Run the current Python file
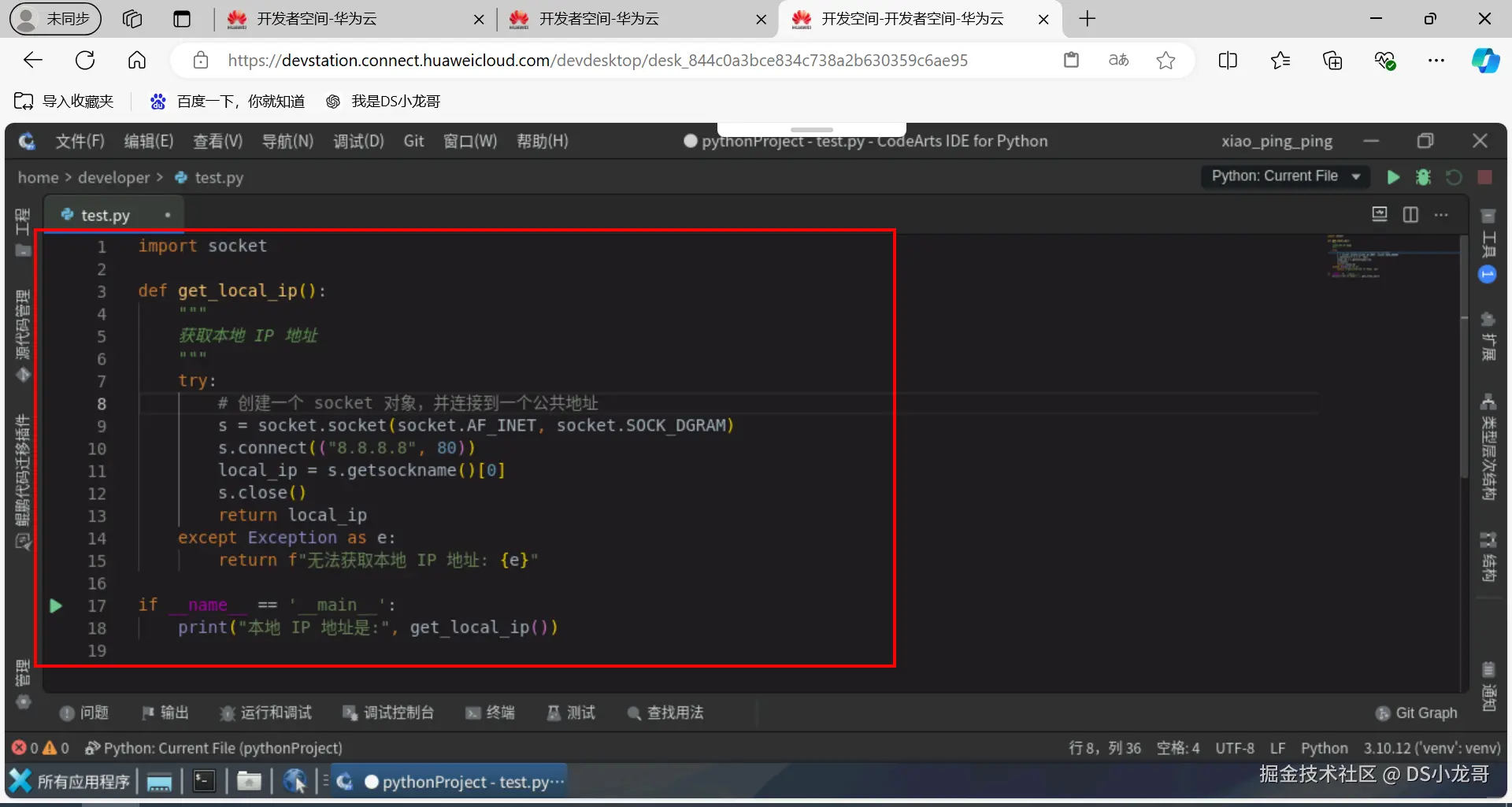Viewport: 1512px width, 807px height. [1393, 177]
